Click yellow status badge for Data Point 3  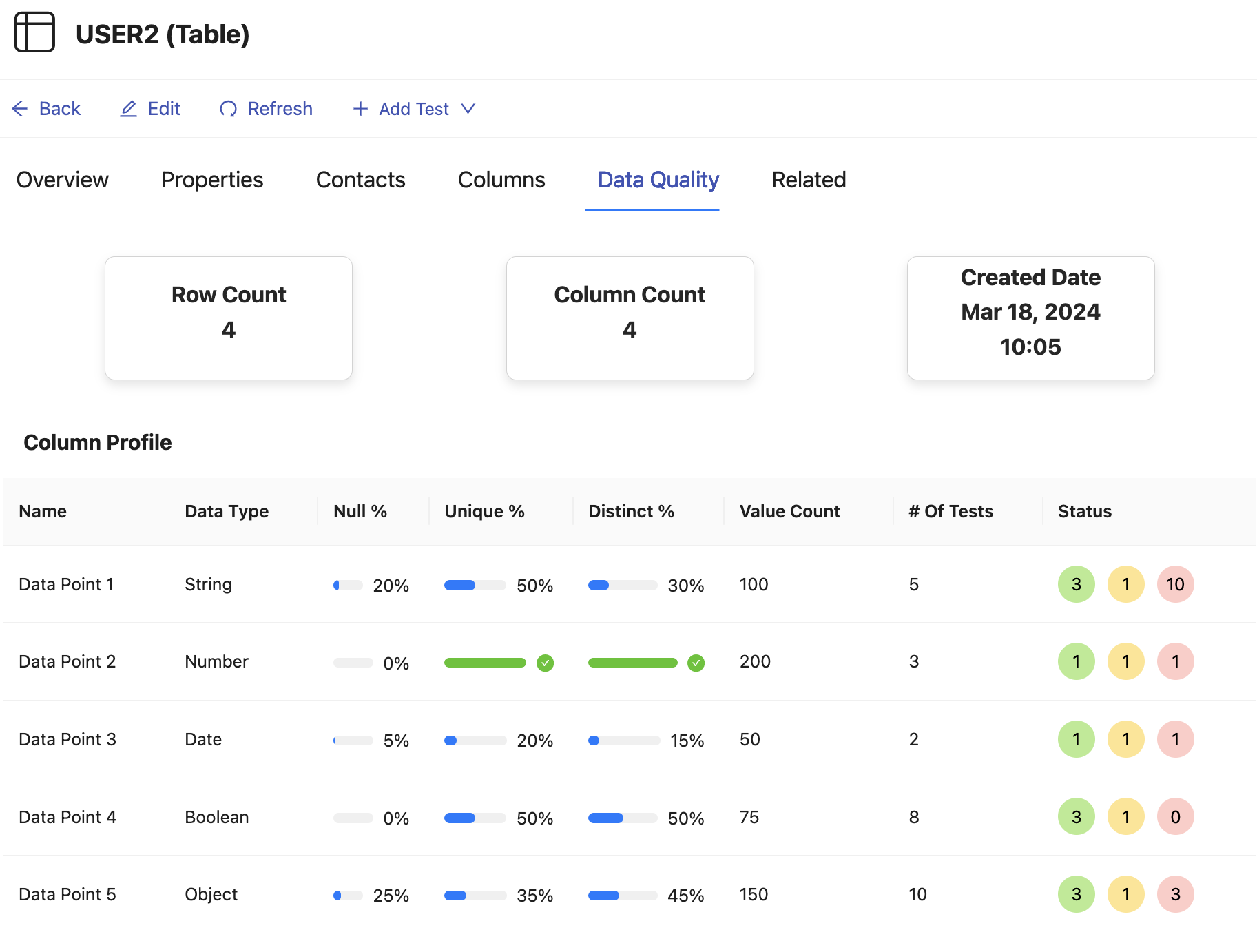click(1125, 739)
